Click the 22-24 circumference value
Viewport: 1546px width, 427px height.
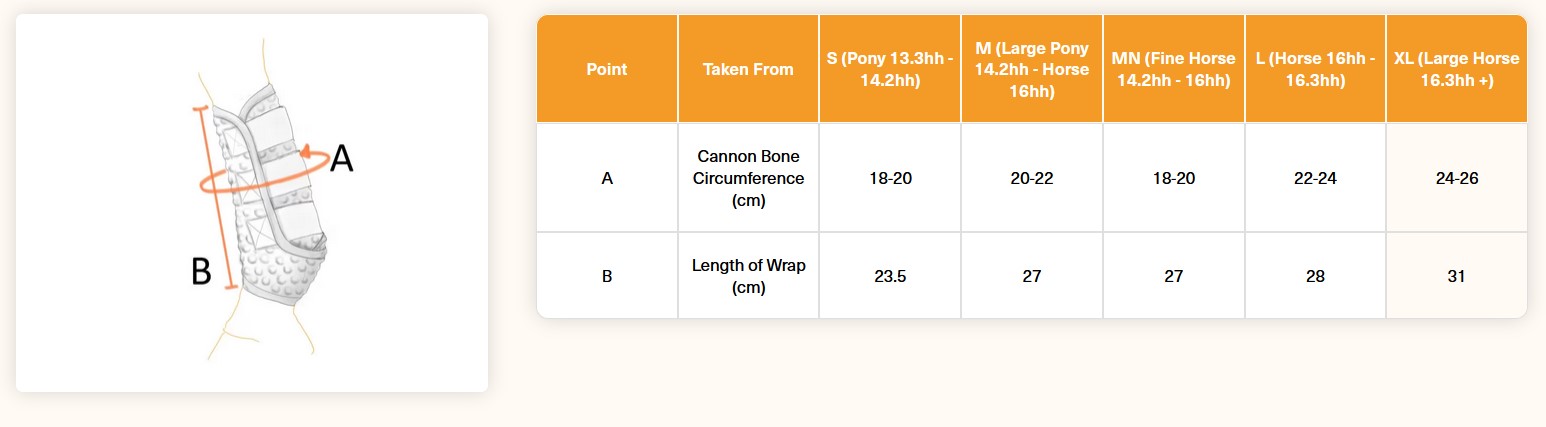coord(1315,178)
